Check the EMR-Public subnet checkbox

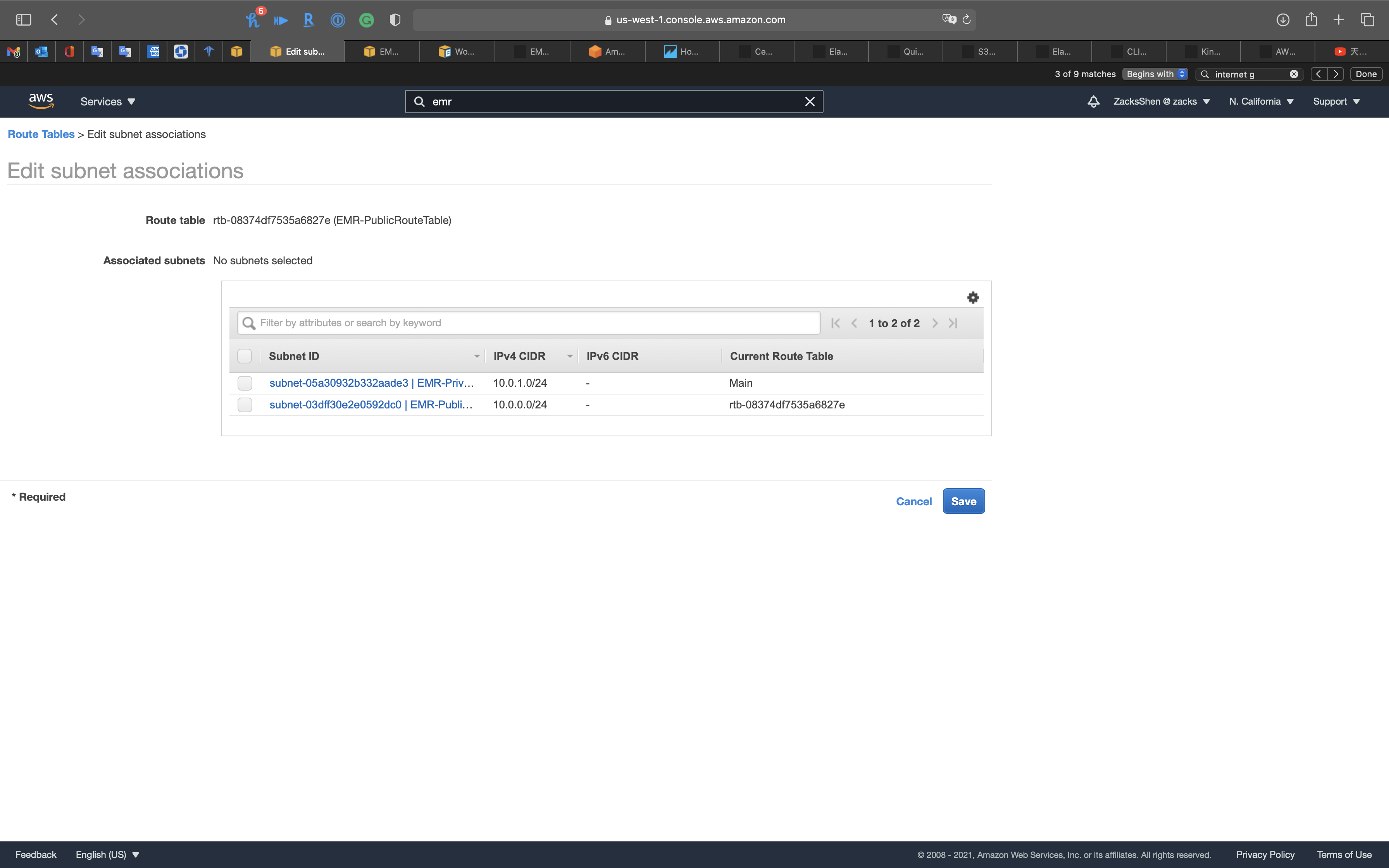tap(245, 405)
